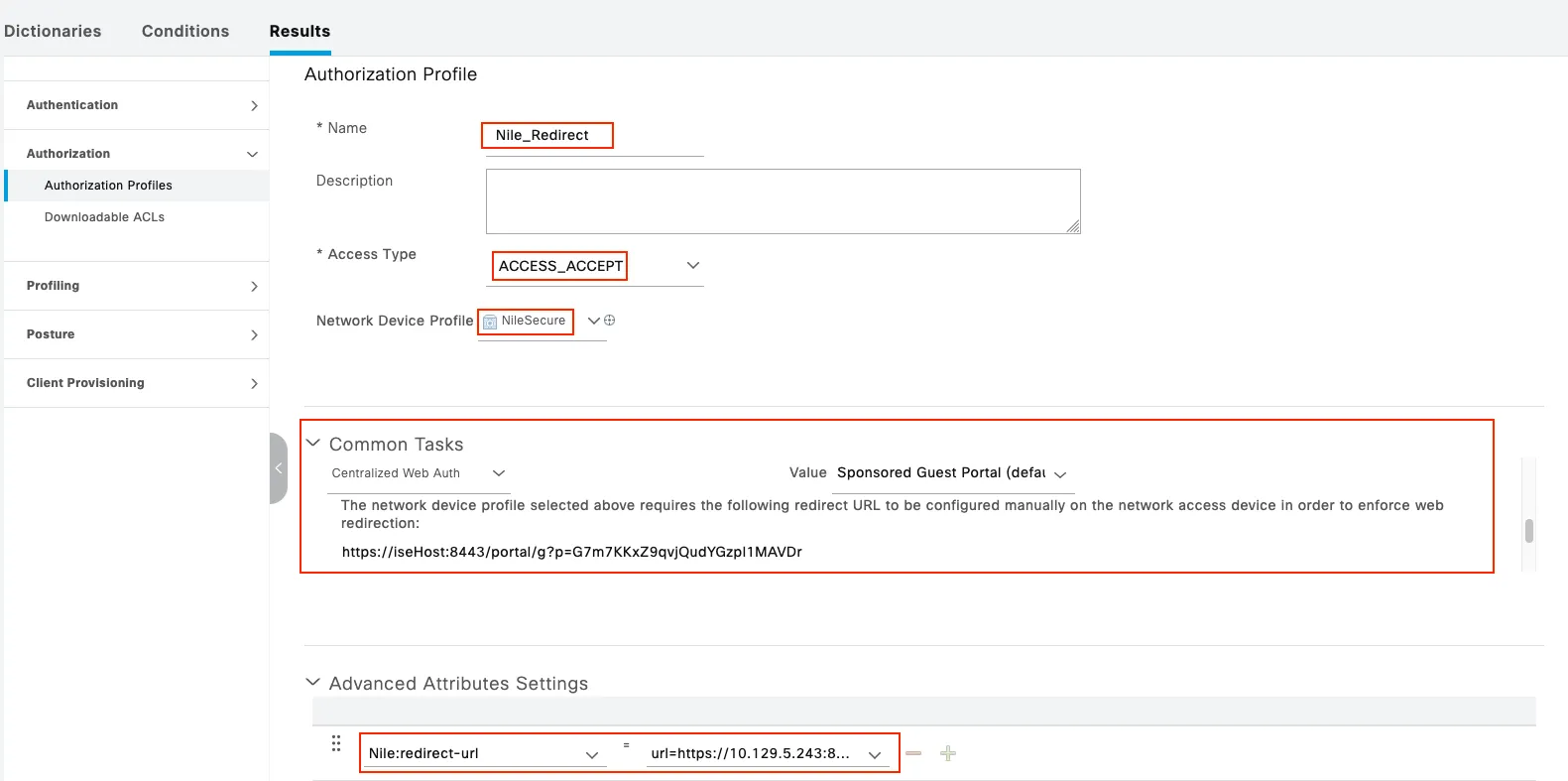Click the redirect URL text https://iseHost:8443/portal
Screen dimensions: 1568x781
[571, 552]
